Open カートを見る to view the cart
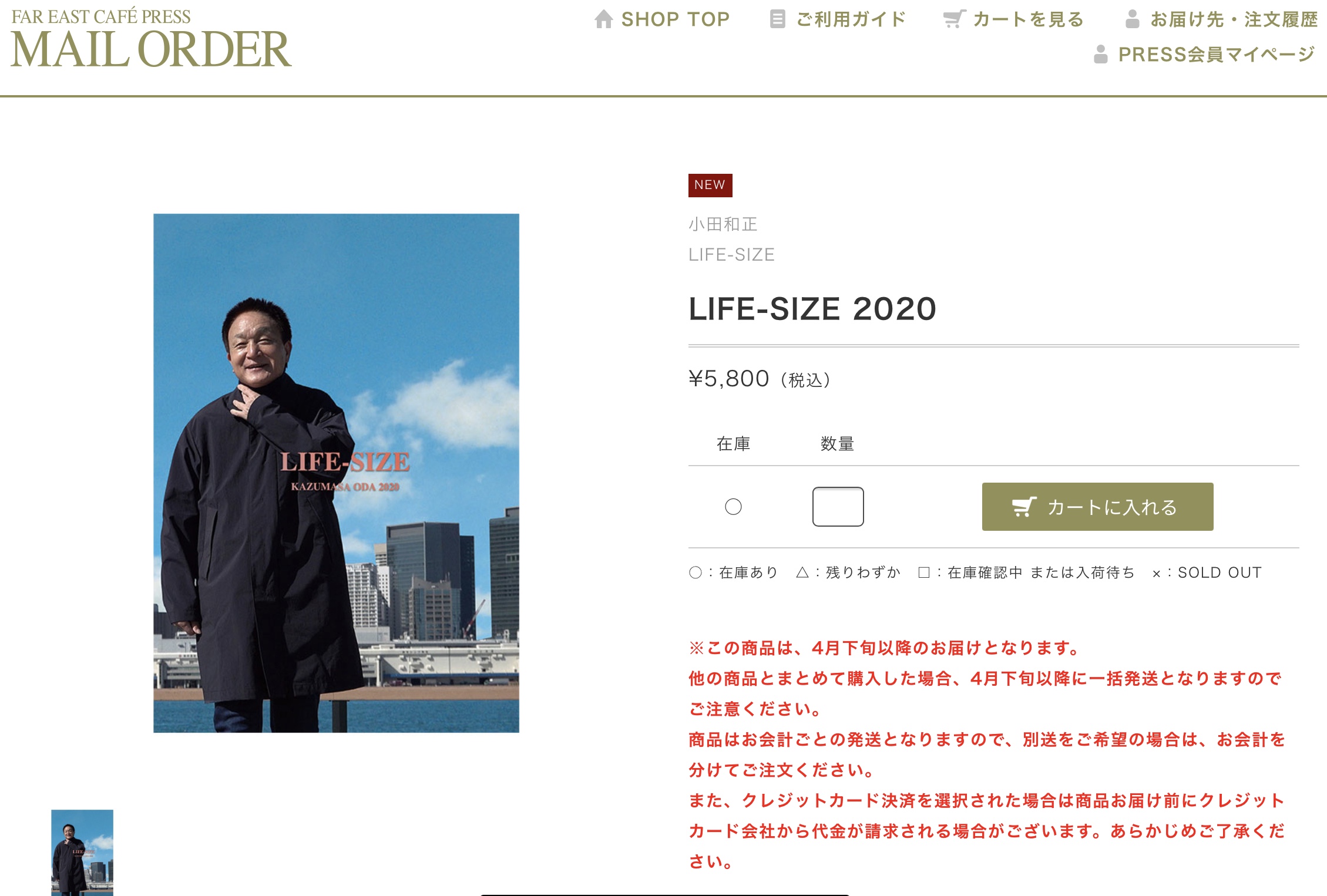 click(x=1013, y=19)
